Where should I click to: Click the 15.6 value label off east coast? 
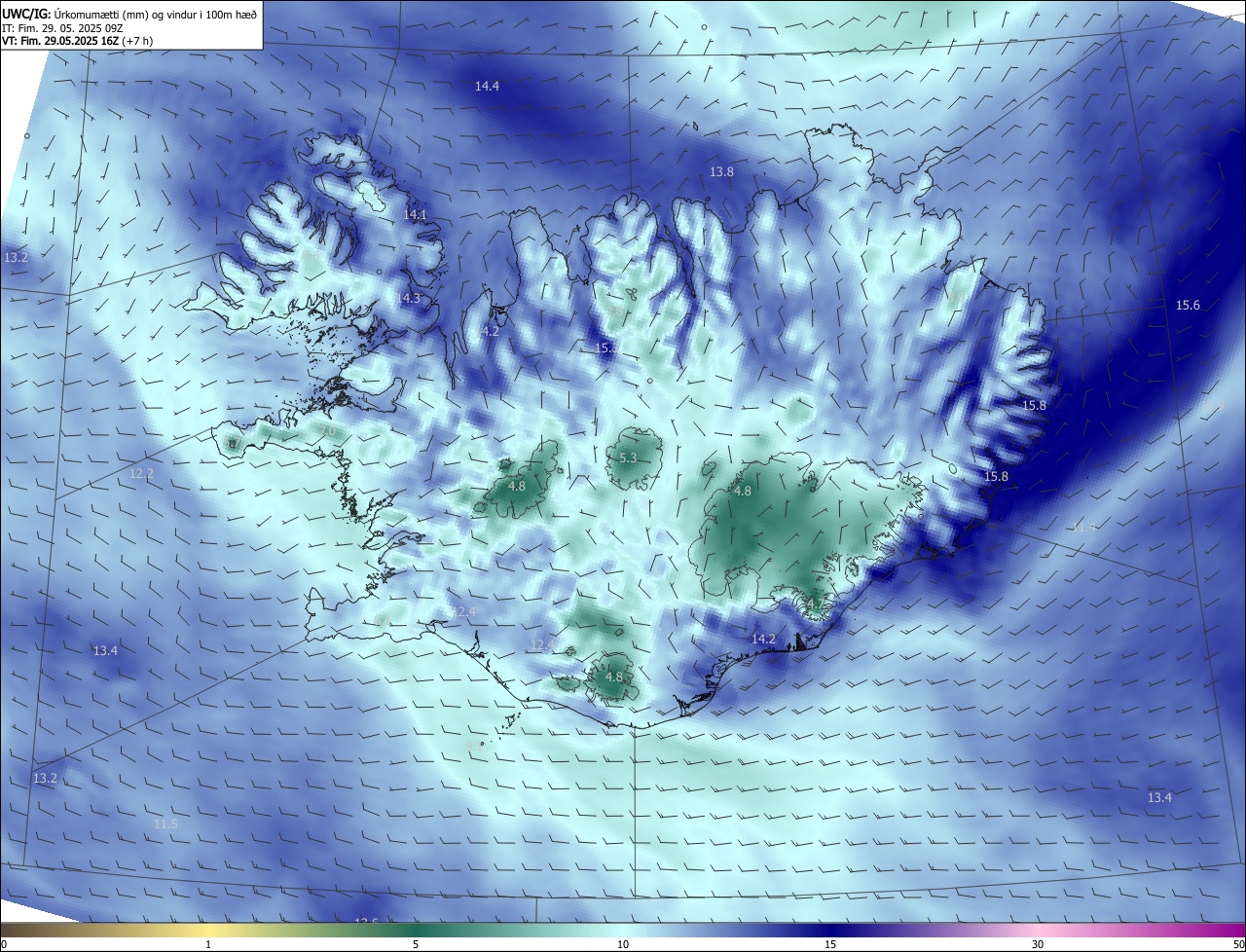click(x=1188, y=305)
